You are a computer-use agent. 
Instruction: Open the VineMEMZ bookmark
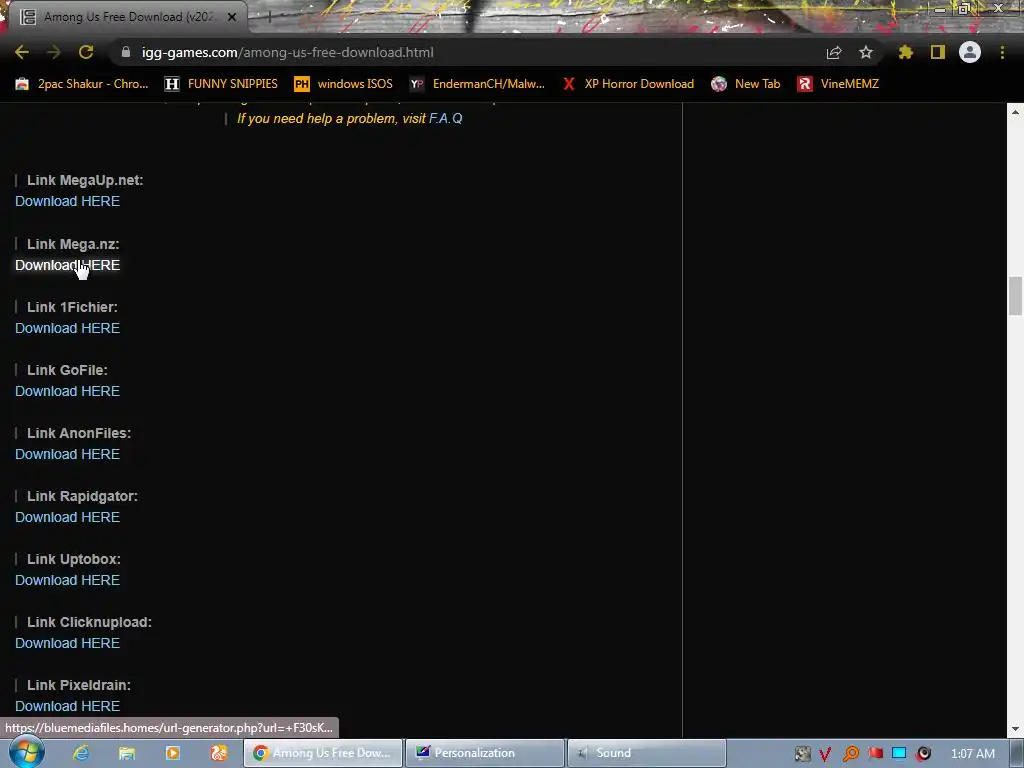click(x=839, y=84)
